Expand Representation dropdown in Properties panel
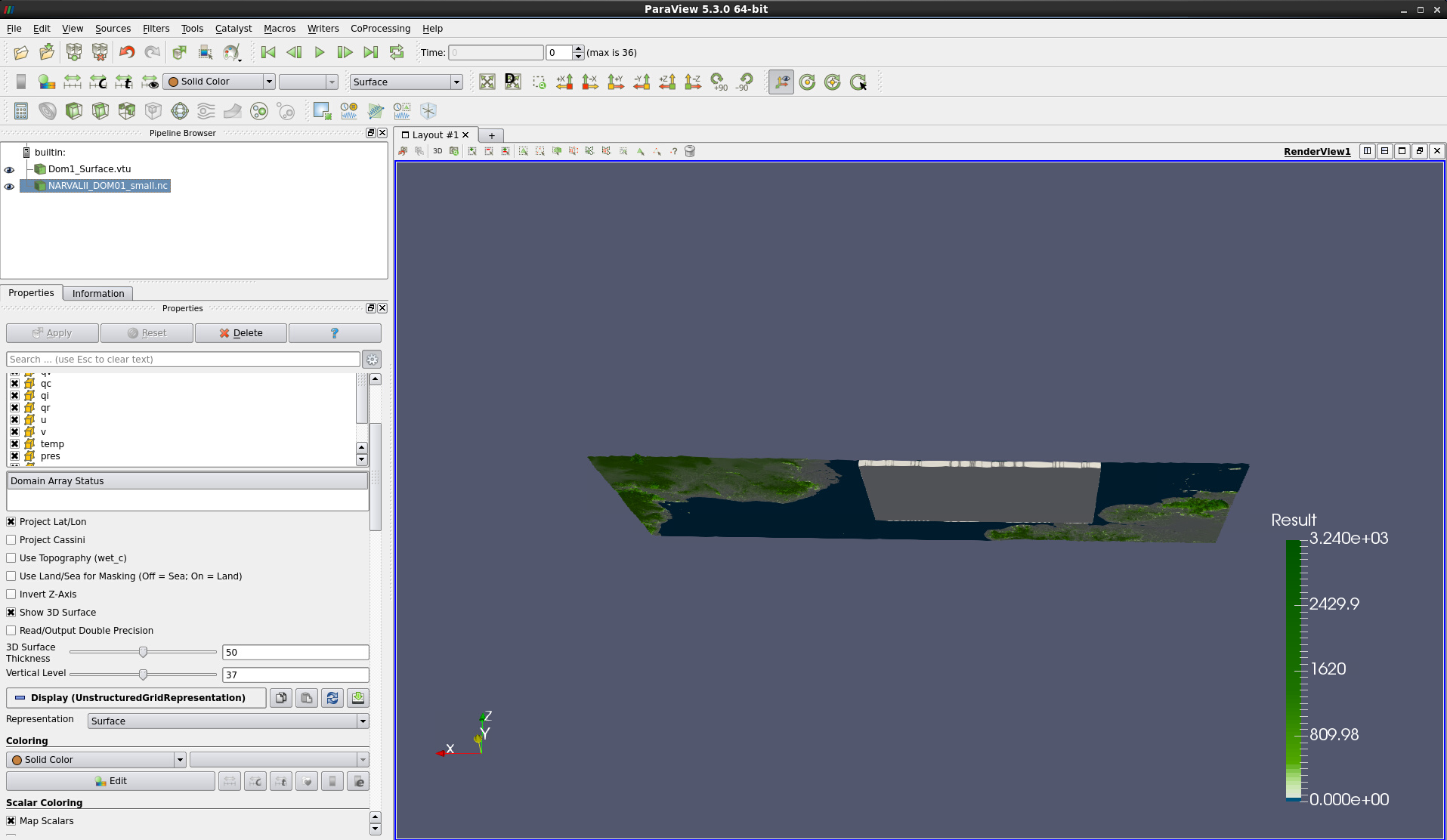Viewport: 1447px width, 840px height. click(227, 721)
